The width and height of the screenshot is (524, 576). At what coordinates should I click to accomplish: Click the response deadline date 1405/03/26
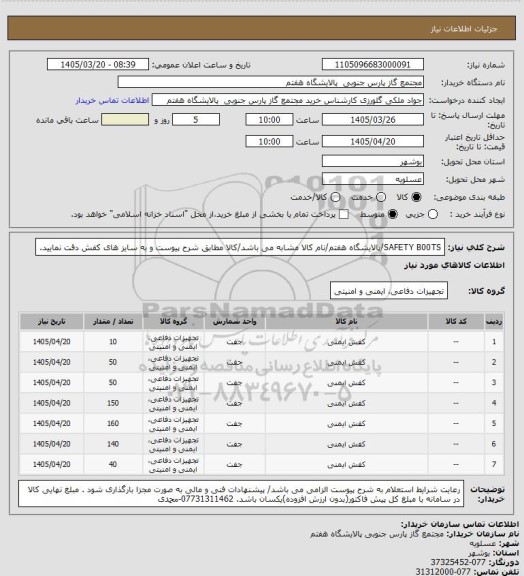(x=373, y=120)
